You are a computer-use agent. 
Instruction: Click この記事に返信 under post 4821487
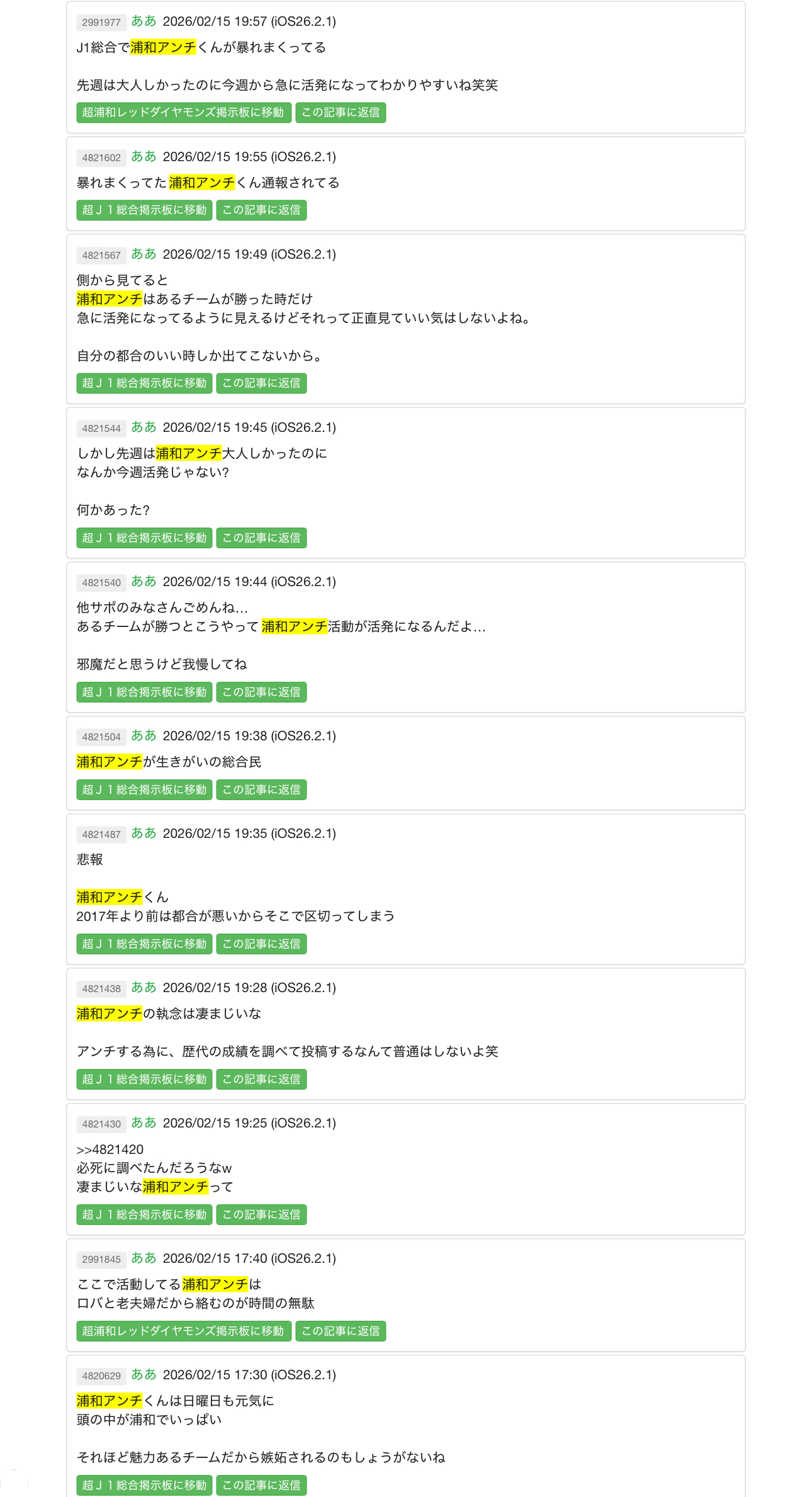[261, 944]
